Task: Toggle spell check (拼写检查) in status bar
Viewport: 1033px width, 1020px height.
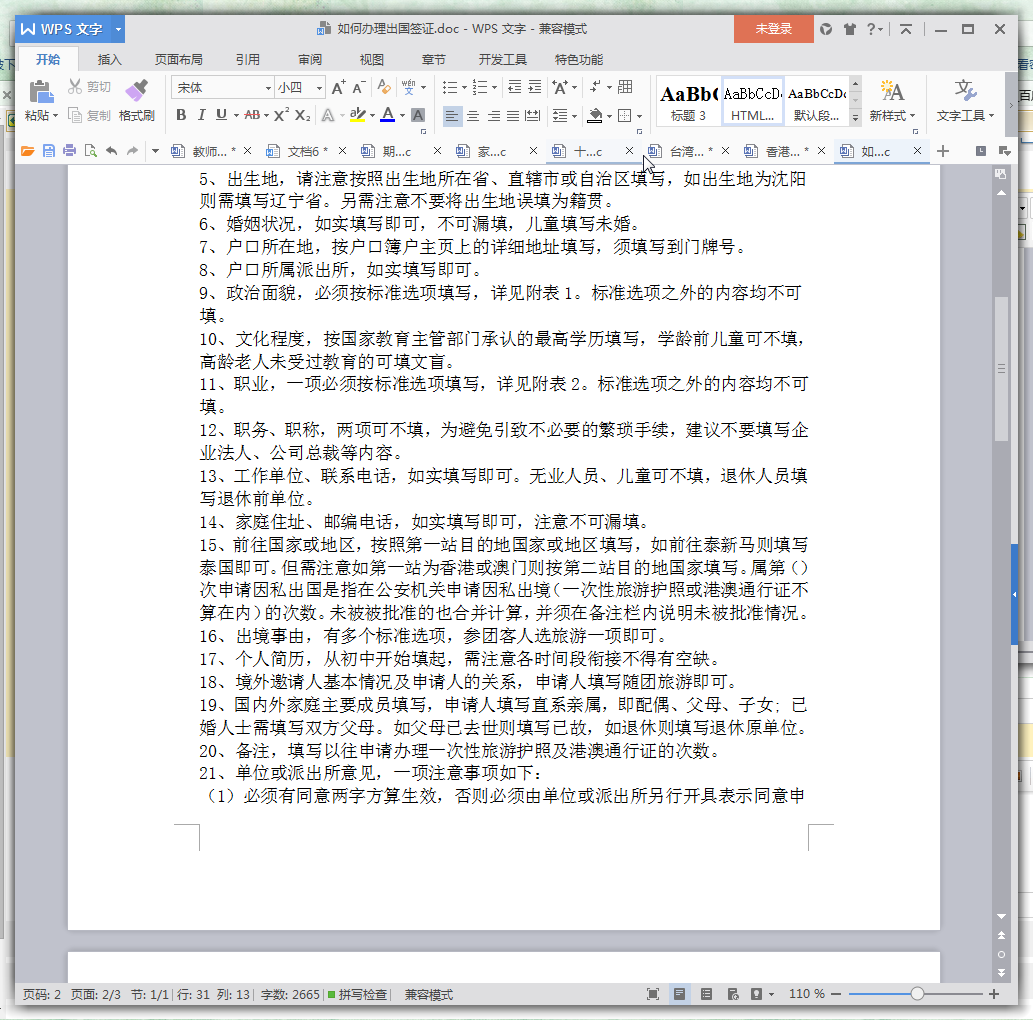Action: 358,994
